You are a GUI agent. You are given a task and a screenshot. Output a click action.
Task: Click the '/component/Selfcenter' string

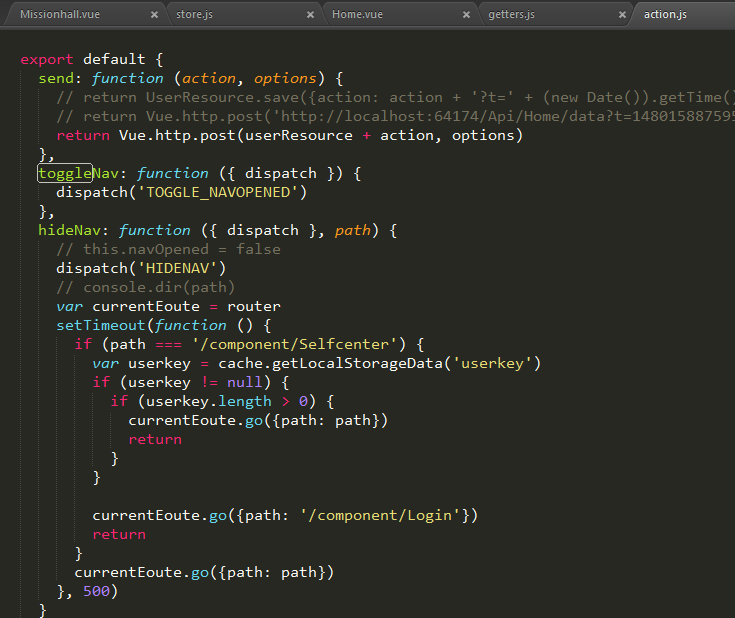pos(294,345)
